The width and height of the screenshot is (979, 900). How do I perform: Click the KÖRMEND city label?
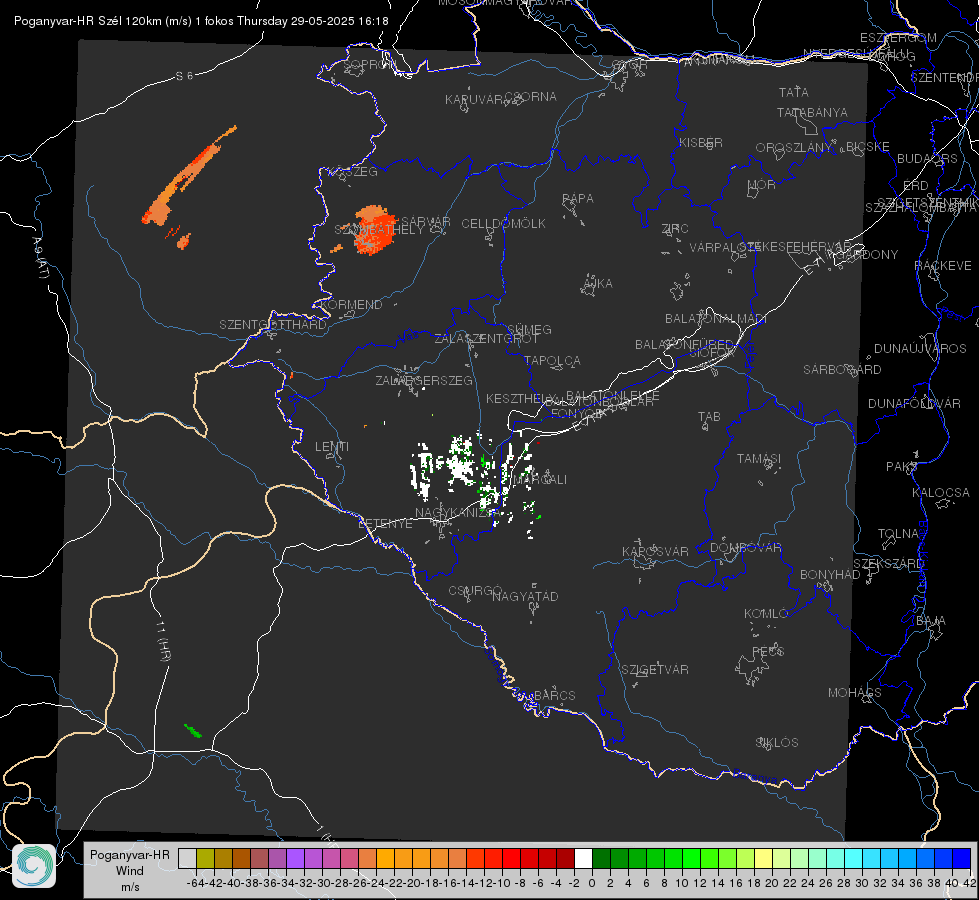[351, 305]
